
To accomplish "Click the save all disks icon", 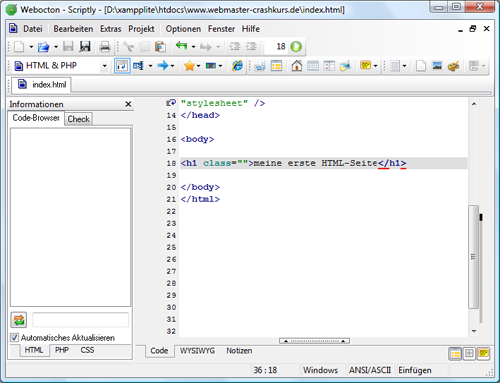I will pyautogui.click(x=85, y=47).
